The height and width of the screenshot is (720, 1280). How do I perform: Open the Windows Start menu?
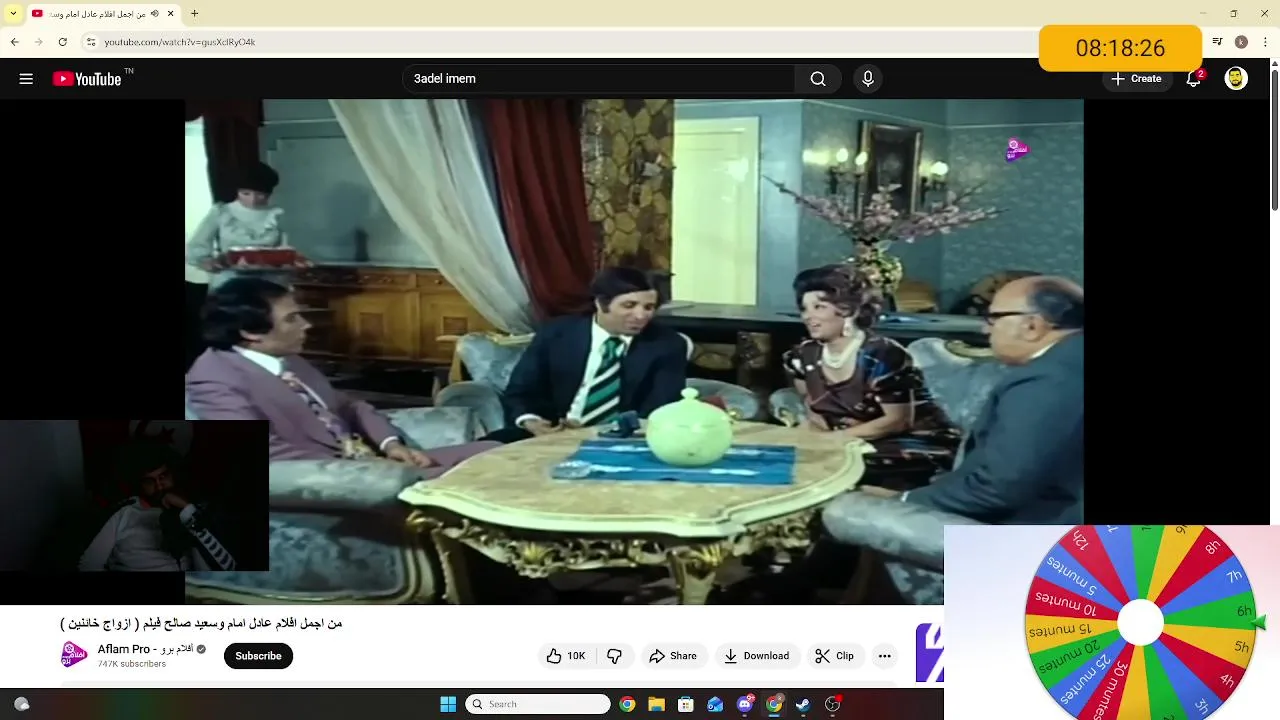(x=448, y=704)
